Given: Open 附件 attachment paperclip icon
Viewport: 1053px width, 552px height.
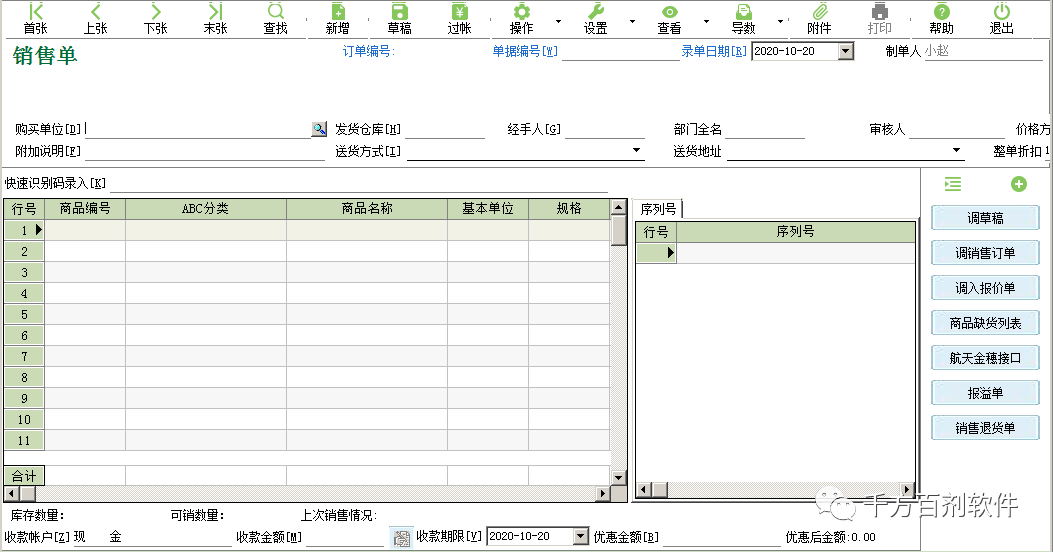Looking at the screenshot, I should tap(819, 19).
